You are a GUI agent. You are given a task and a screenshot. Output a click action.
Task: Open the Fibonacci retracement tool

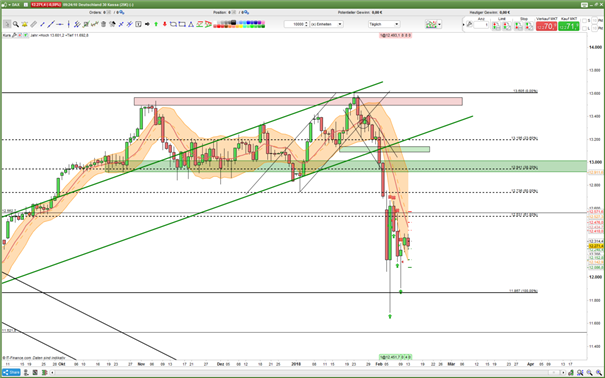[86, 24]
